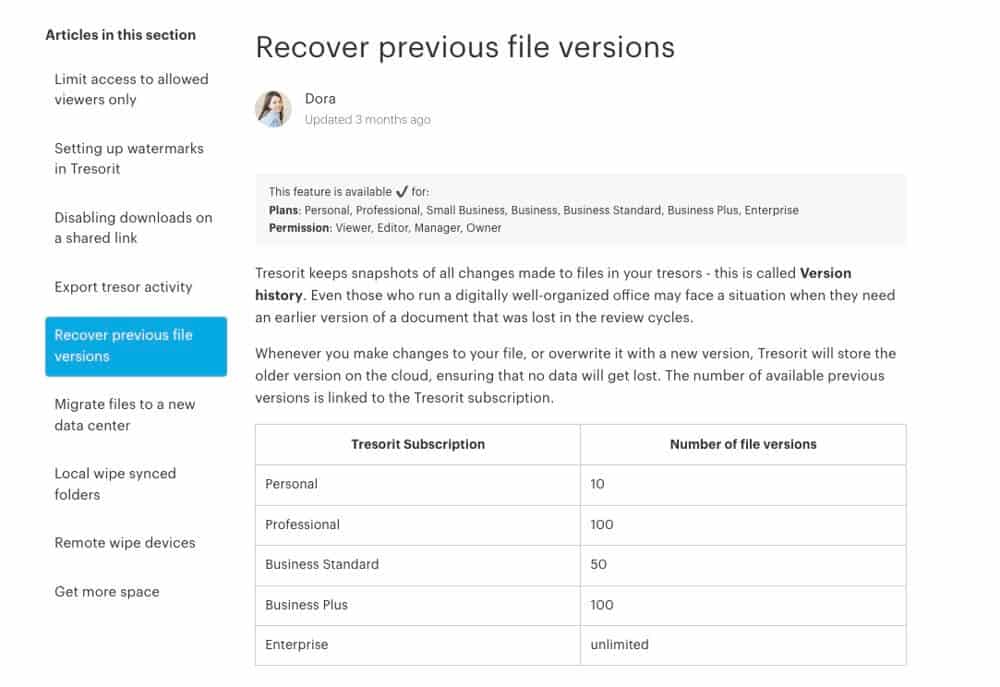Click 'Articles in this section' heading
Image resolution: width=1000 pixels, height=687 pixels.
coord(121,35)
